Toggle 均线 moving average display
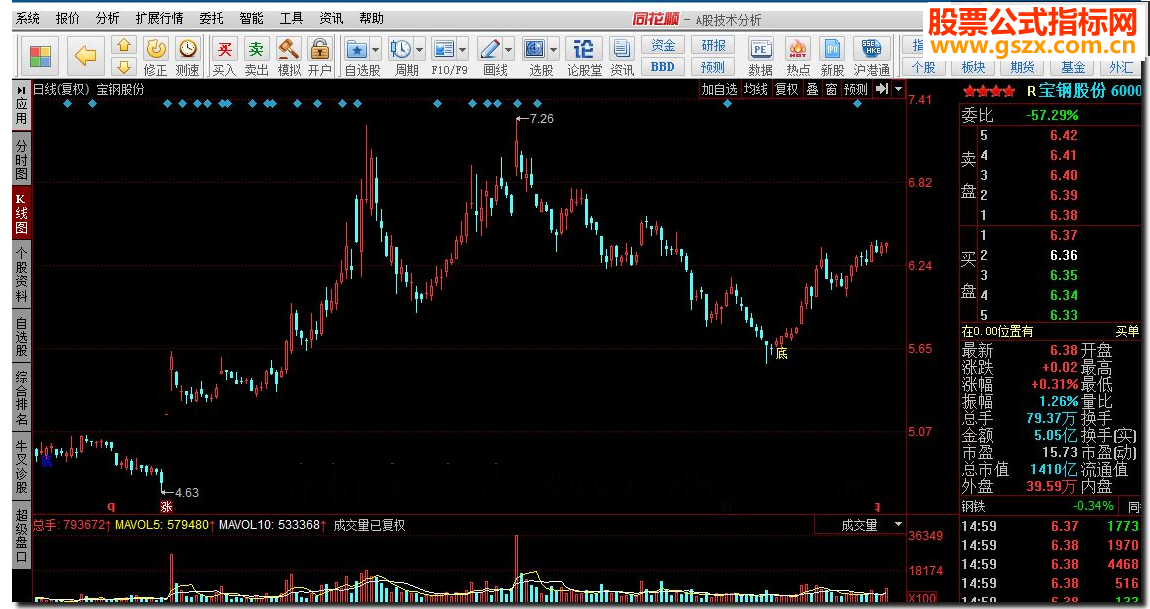 coord(755,89)
